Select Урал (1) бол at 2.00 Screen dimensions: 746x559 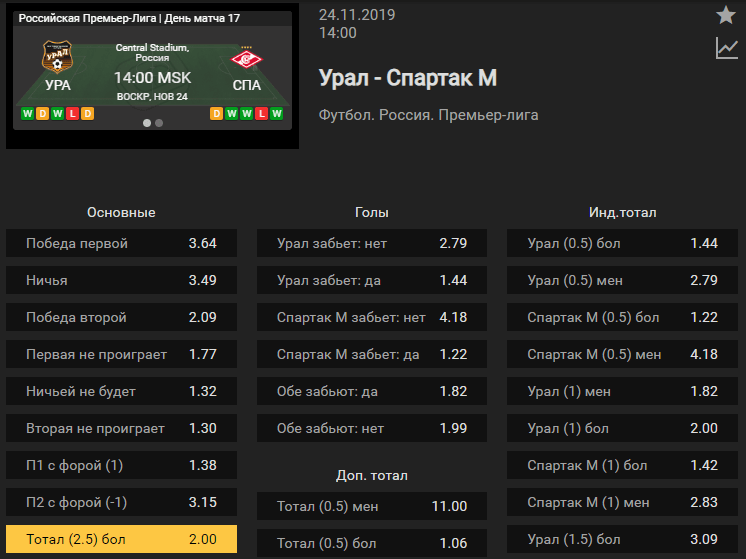click(x=622, y=428)
